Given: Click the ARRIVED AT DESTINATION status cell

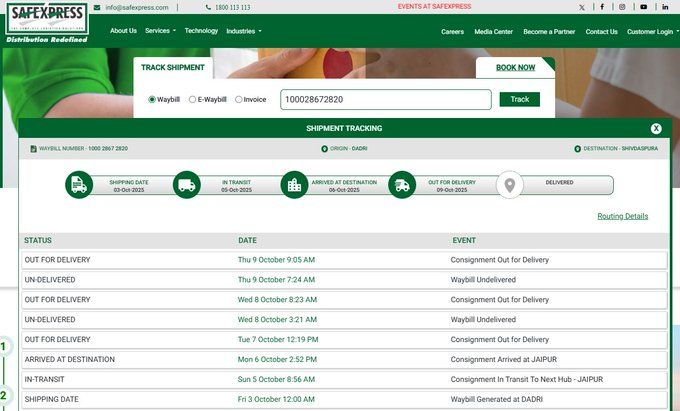Looking at the screenshot, I should [x=69, y=359].
